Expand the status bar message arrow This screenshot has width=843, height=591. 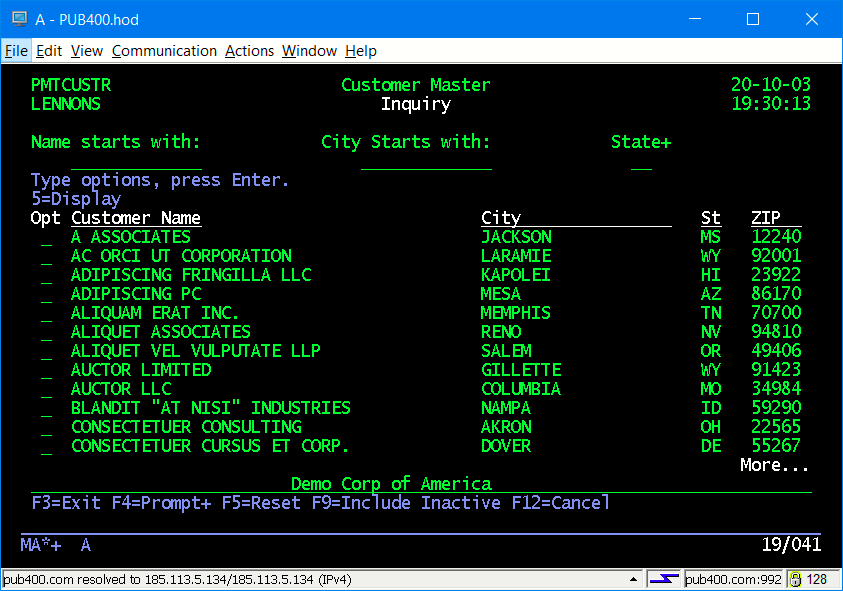click(633, 579)
